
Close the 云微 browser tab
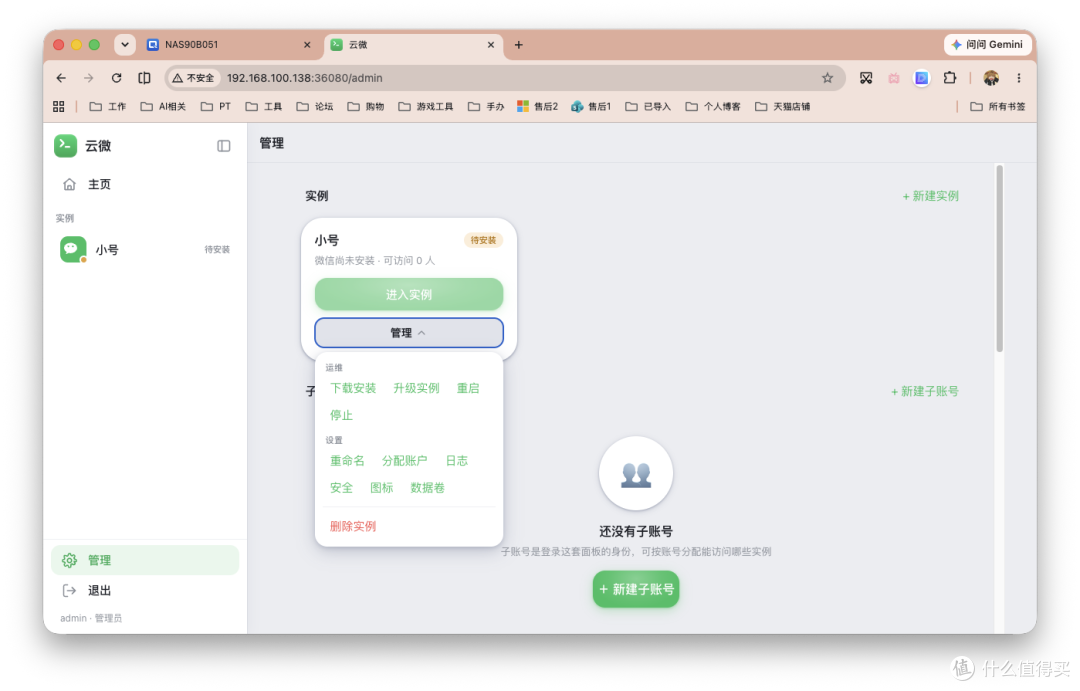coord(490,45)
